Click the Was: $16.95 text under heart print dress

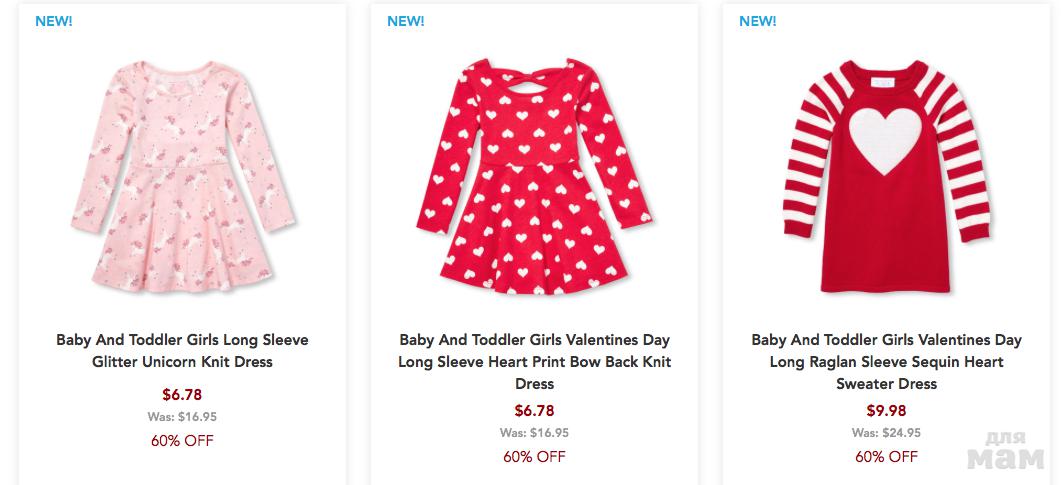pyautogui.click(x=534, y=433)
